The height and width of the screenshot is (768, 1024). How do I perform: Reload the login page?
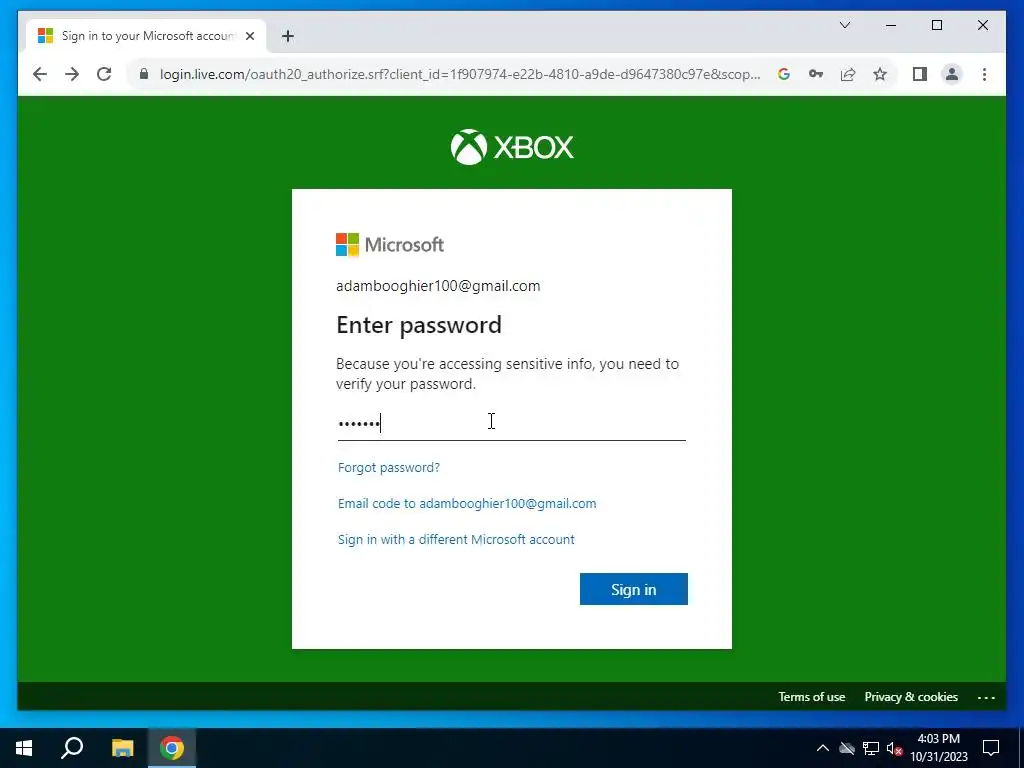coord(104,74)
